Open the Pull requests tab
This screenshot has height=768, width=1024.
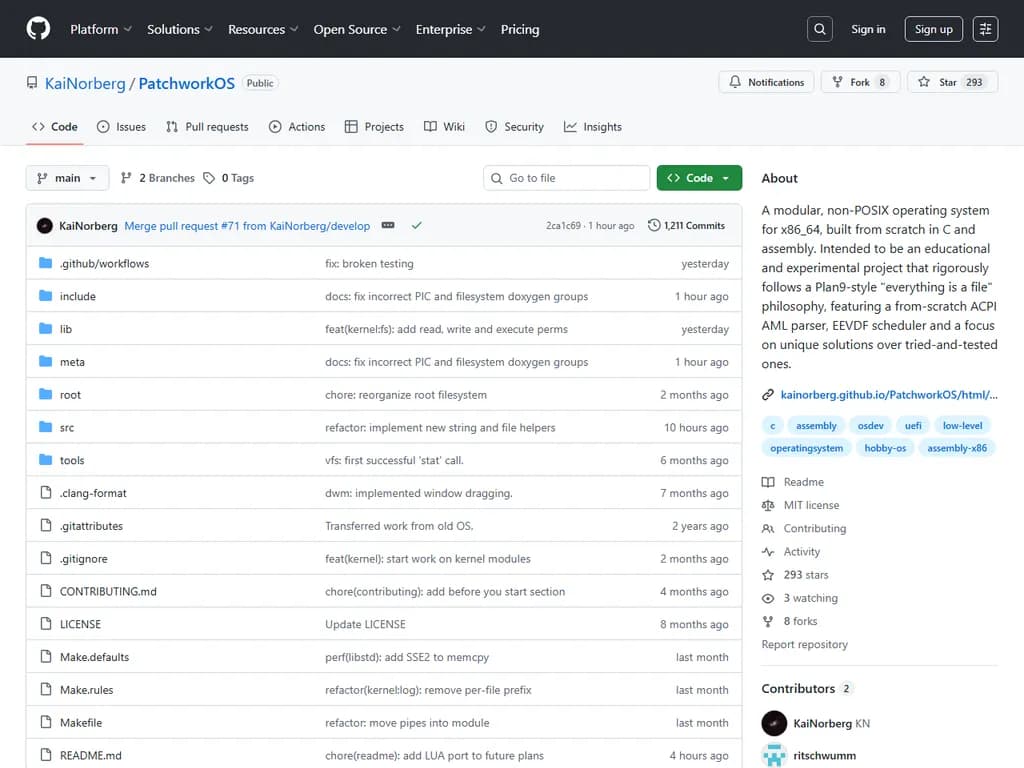coord(207,127)
